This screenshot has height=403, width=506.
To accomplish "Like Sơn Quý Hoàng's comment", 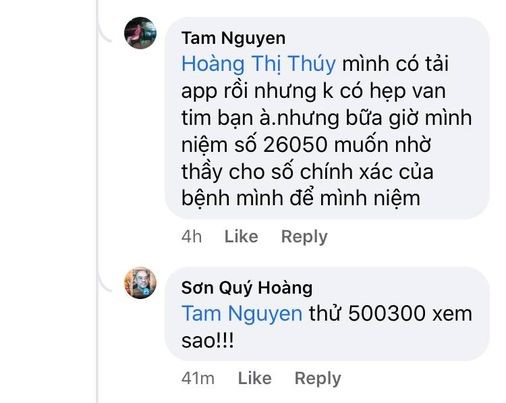I will pyautogui.click(x=255, y=378).
